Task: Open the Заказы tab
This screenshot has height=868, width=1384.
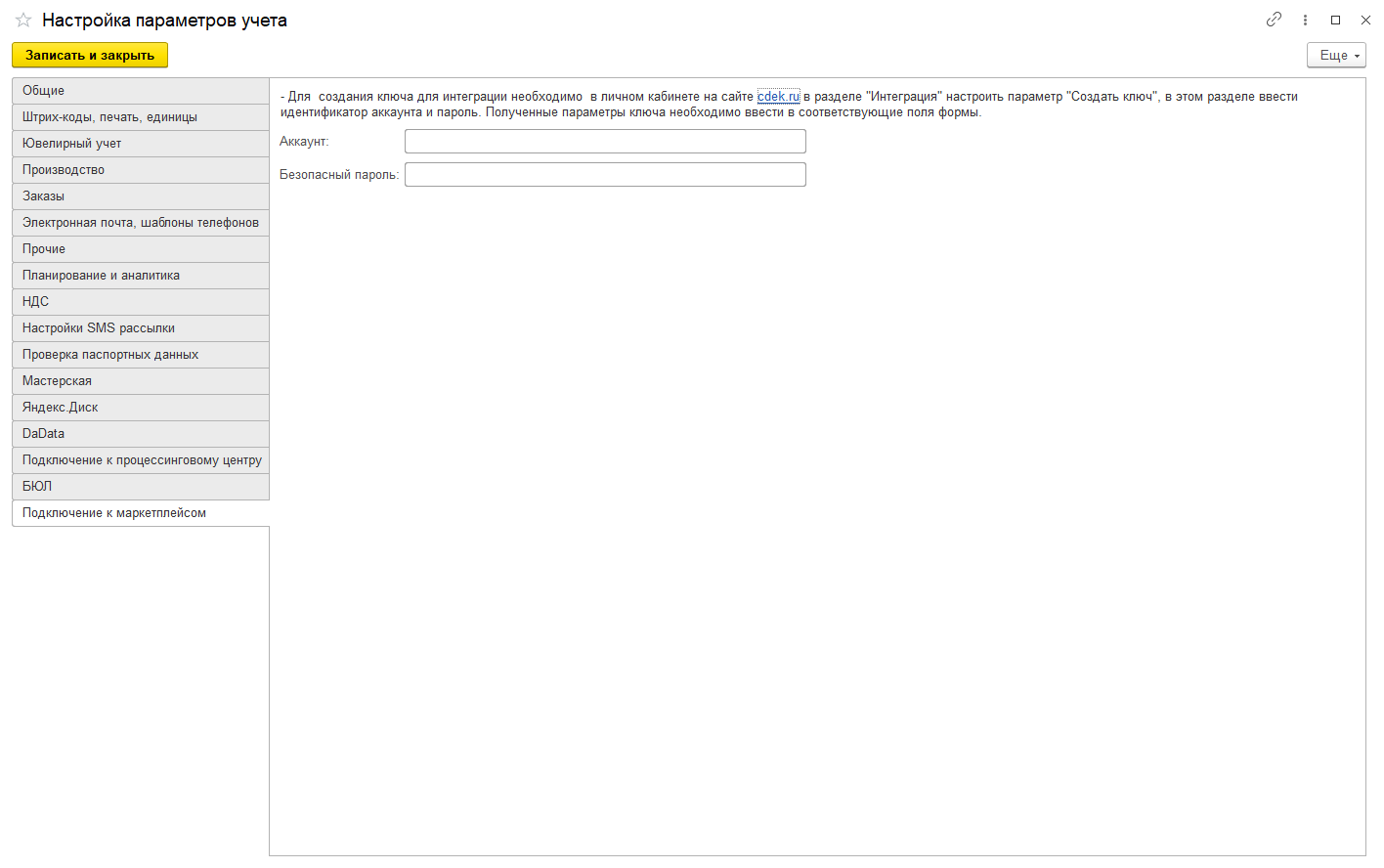Action: [x=141, y=196]
